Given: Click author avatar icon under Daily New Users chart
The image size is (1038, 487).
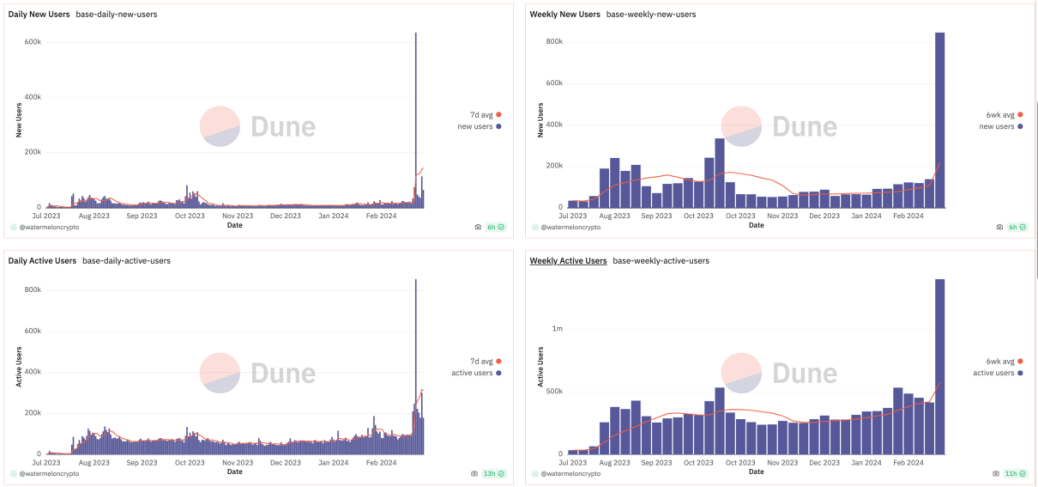Looking at the screenshot, I should tap(13, 227).
